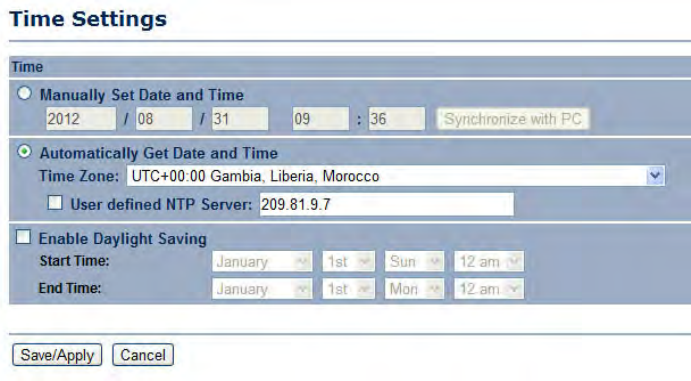Tick the Enable Daylight Saving checkbox
Screen dimensions: 691x381
(x=23, y=237)
